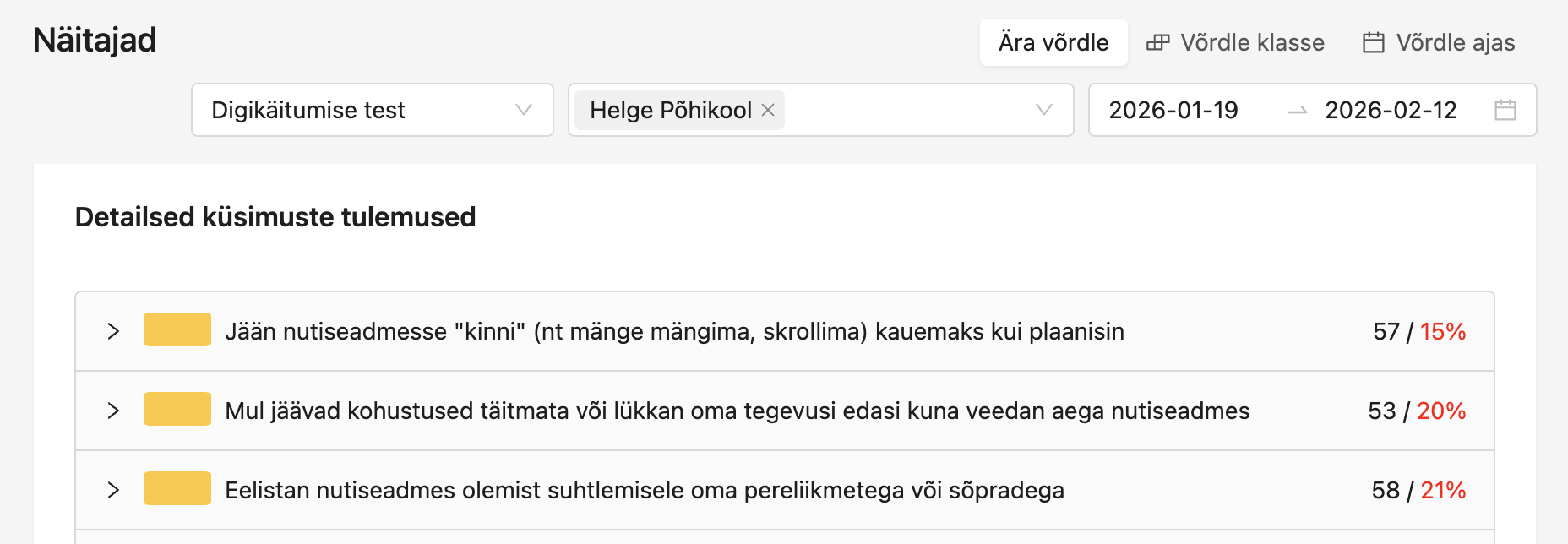Open the Digikäitumise test dropdown arrow
Viewport: 1568px width, 544px height.
coord(523,110)
